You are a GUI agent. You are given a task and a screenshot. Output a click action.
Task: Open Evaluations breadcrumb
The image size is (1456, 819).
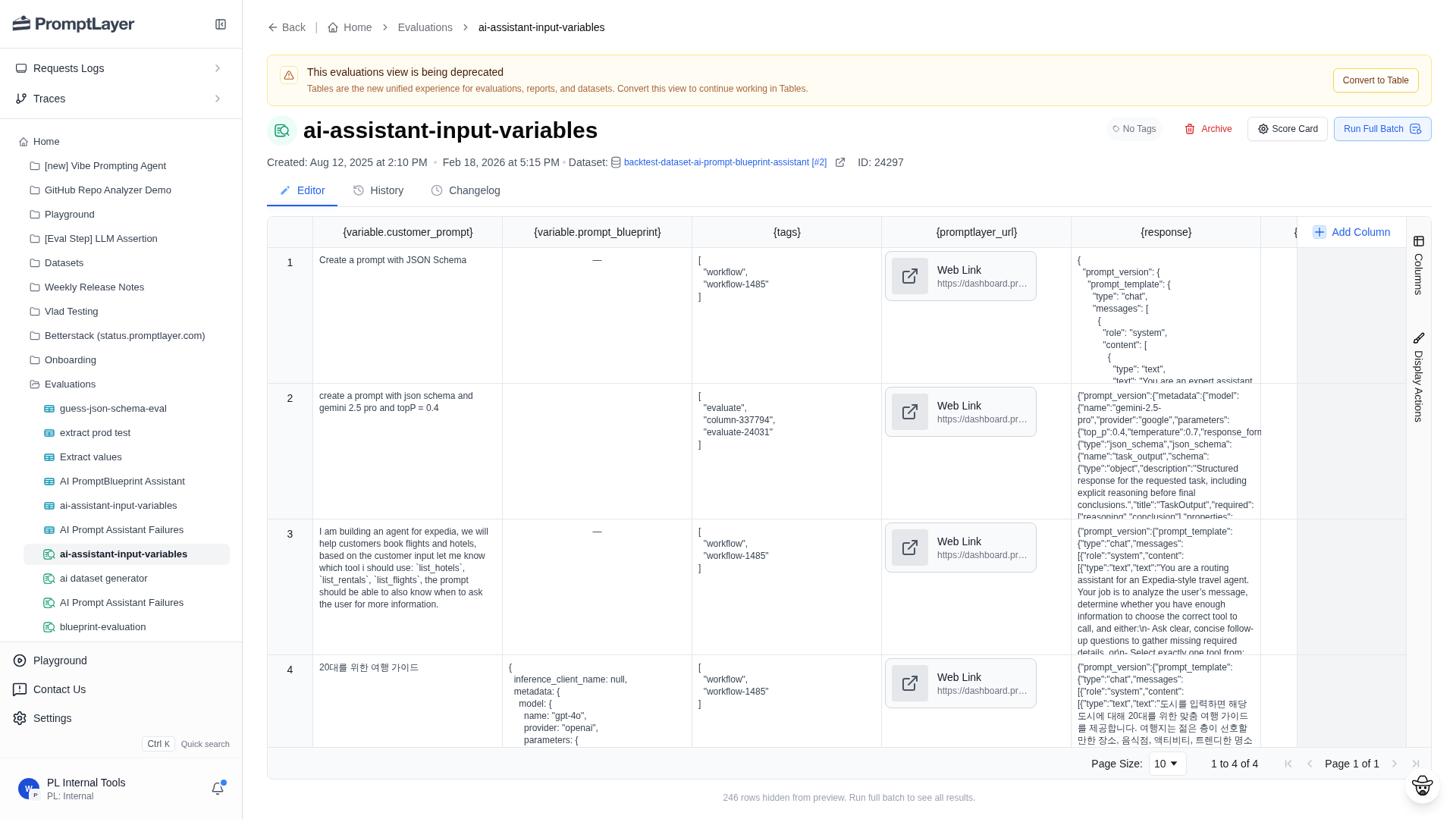click(425, 27)
